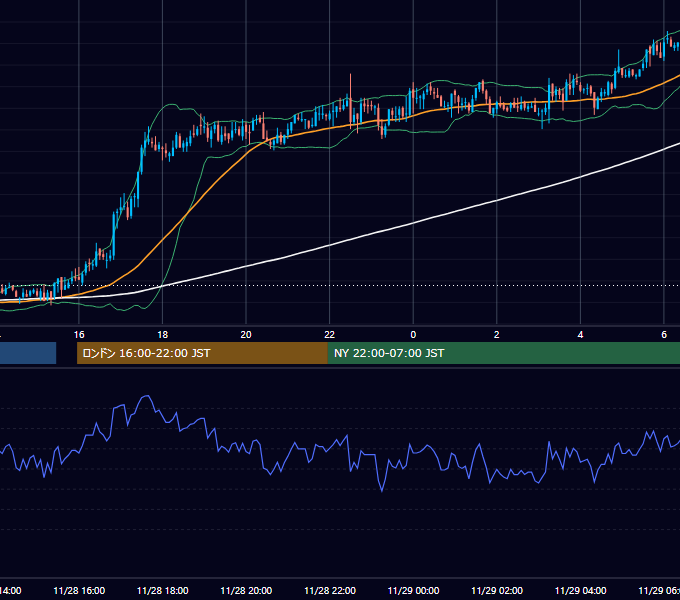Click the 11/28 22:00 date label

330,590
